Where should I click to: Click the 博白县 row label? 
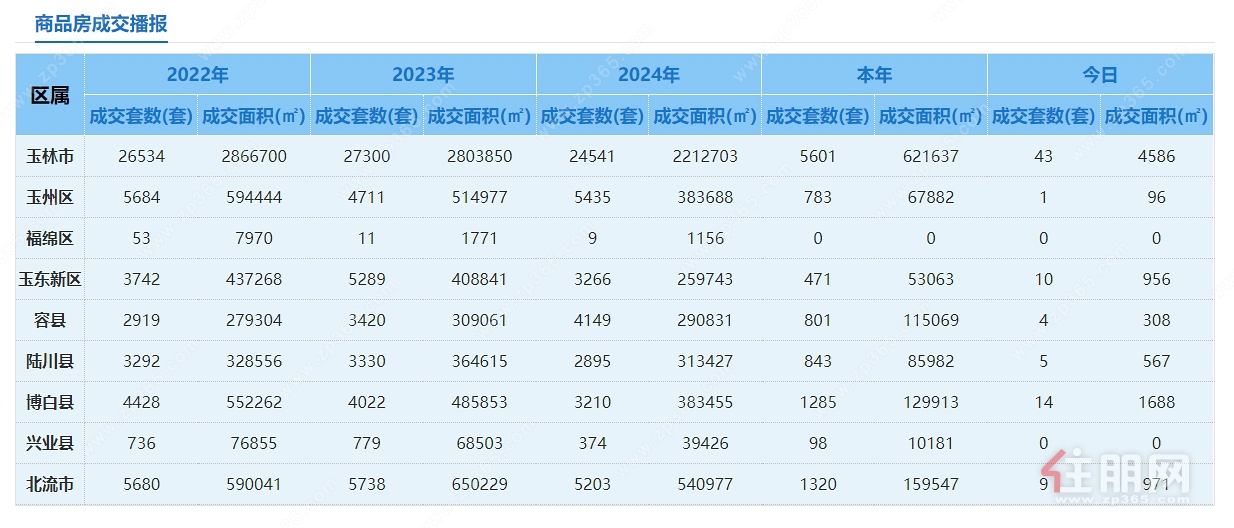50,402
